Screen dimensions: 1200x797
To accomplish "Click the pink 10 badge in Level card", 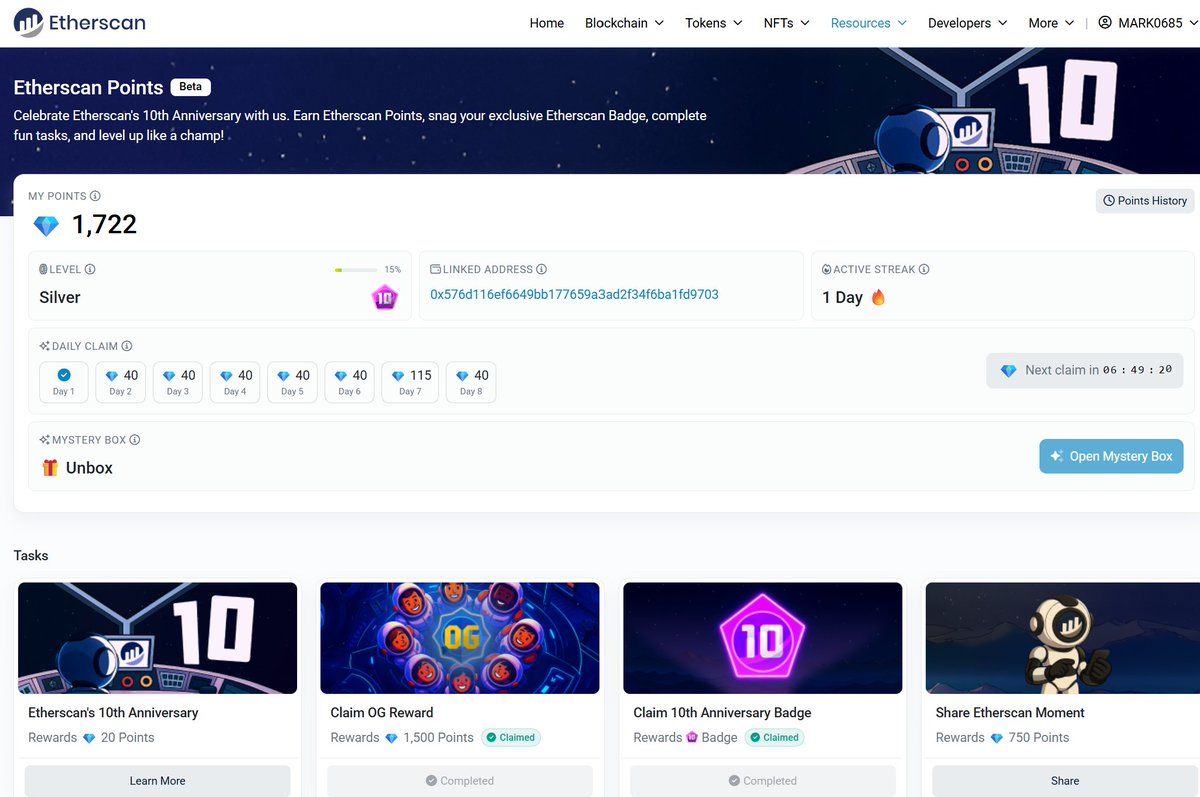I will [x=384, y=297].
